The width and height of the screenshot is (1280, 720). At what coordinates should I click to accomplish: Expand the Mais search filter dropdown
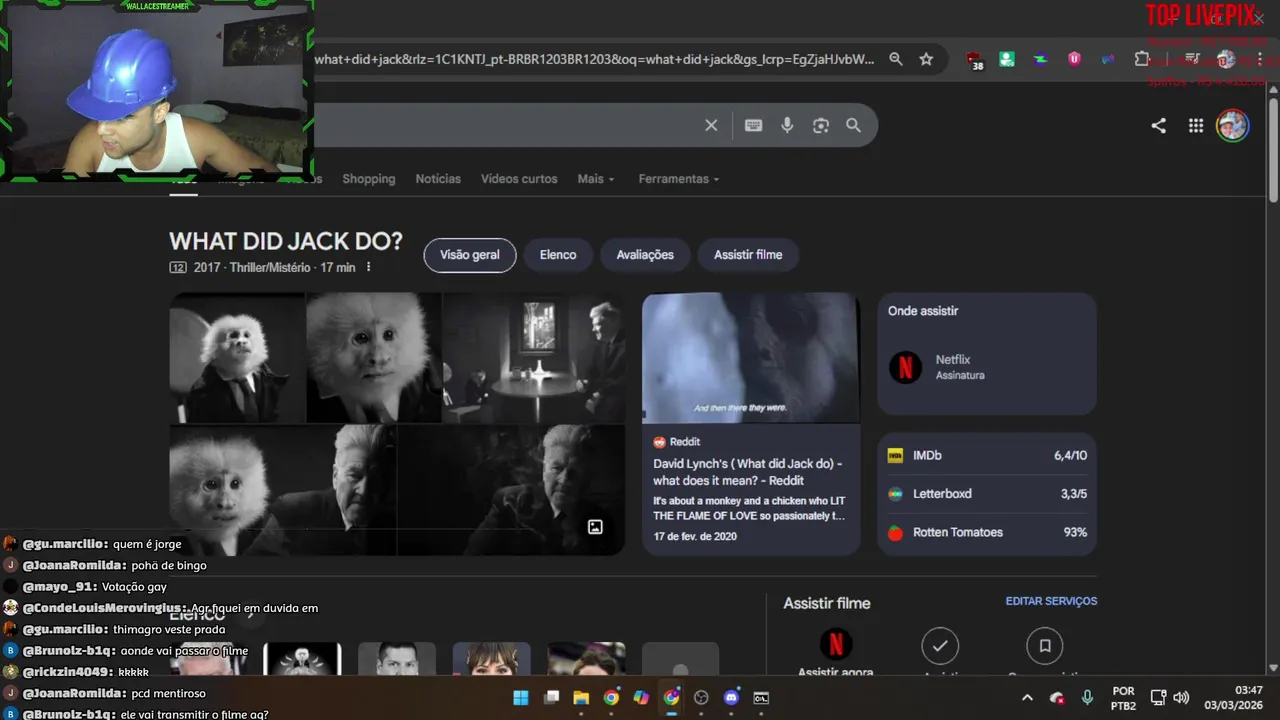tap(596, 179)
